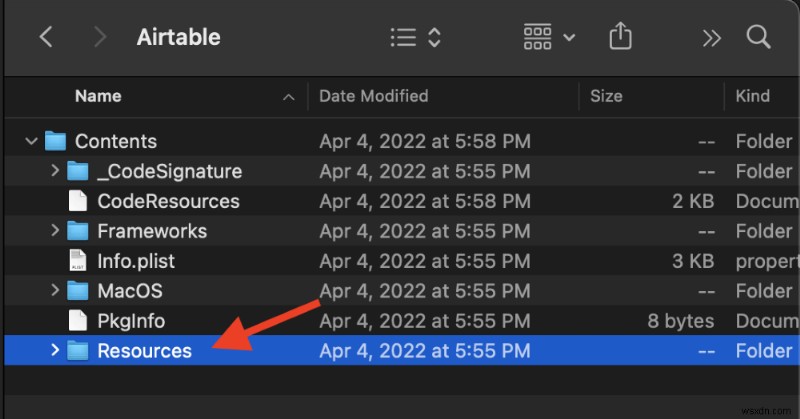Sort by Date Modified column header
Image resolution: width=800 pixels, height=419 pixels.
coord(373,96)
